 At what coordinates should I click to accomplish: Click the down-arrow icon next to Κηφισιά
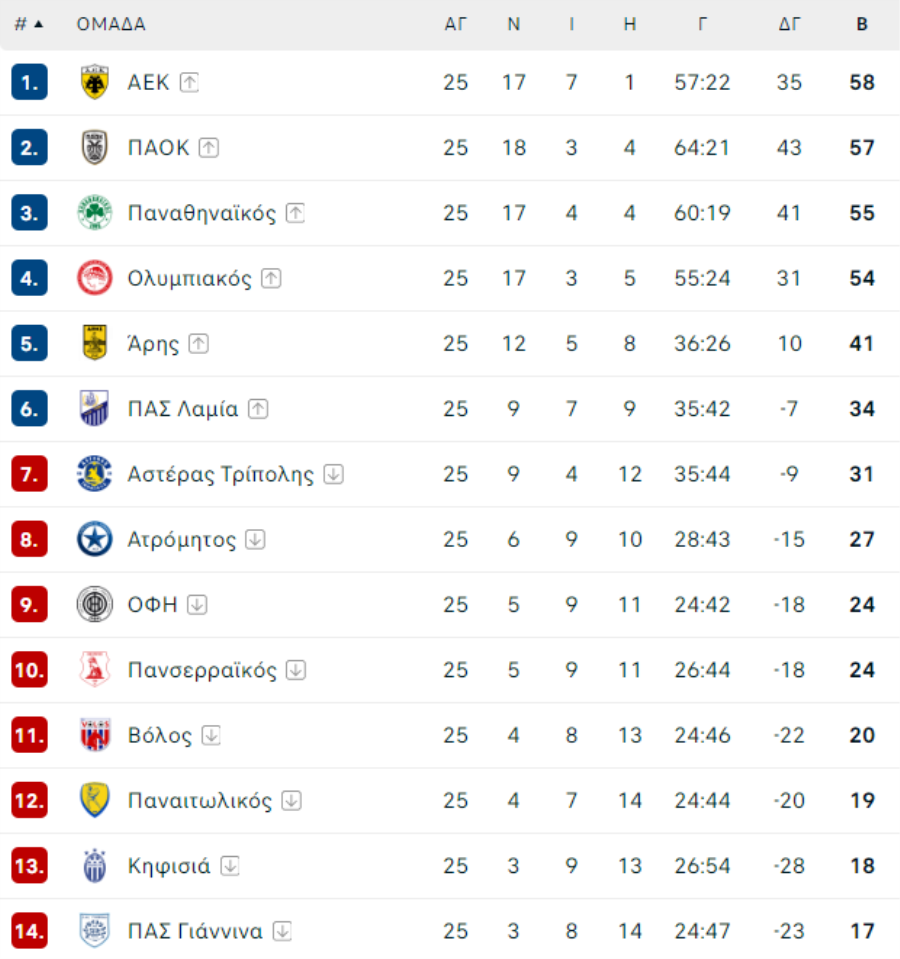click(x=230, y=866)
